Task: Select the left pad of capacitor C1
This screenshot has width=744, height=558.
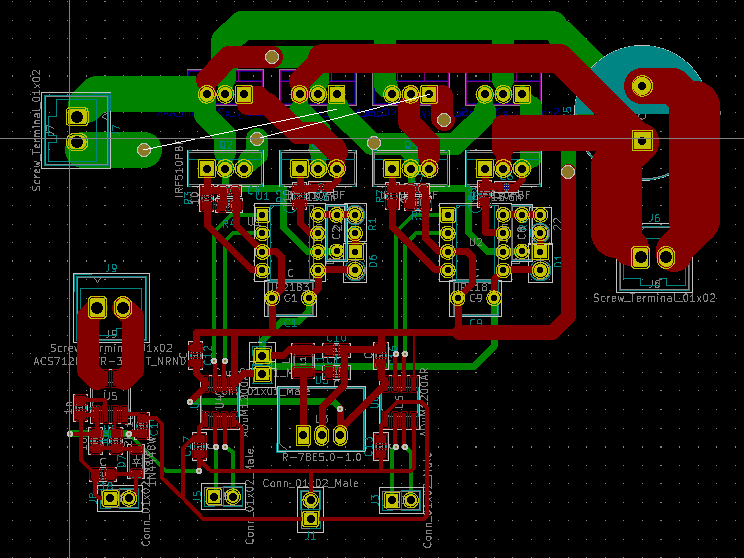Action: pos(272,298)
